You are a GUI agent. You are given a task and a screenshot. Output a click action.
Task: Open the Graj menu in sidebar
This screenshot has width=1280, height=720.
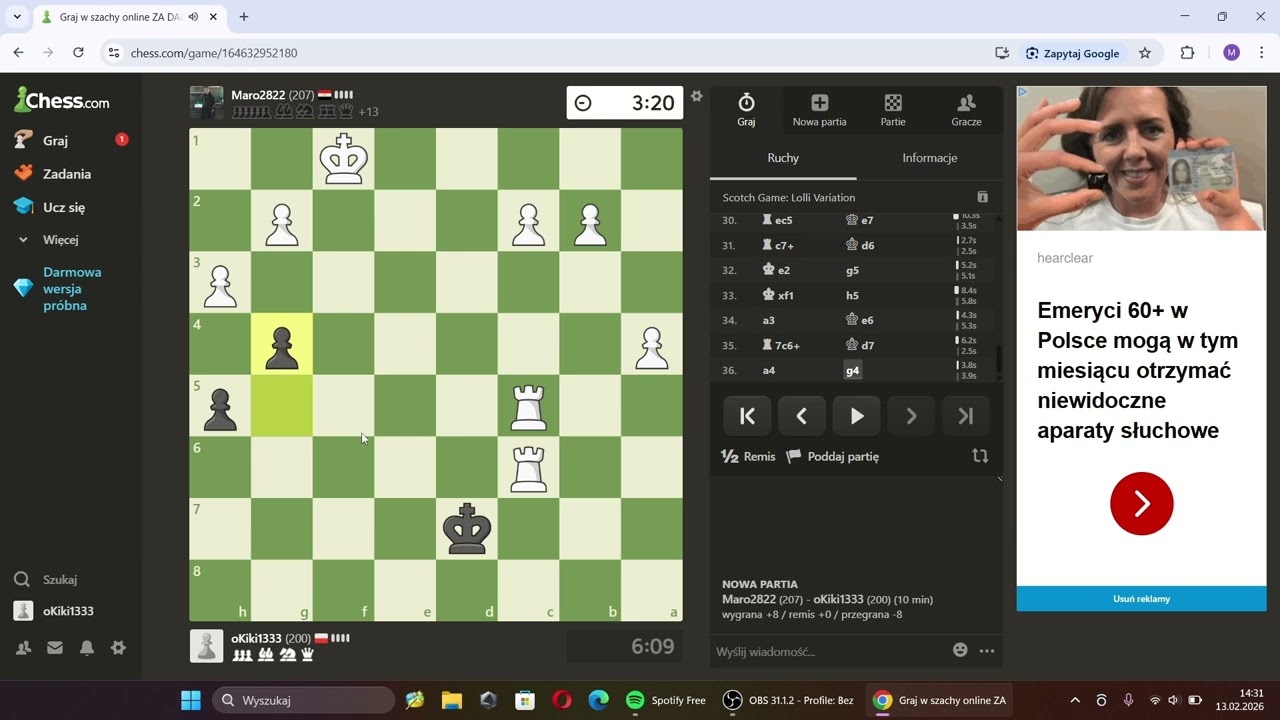[55, 141]
